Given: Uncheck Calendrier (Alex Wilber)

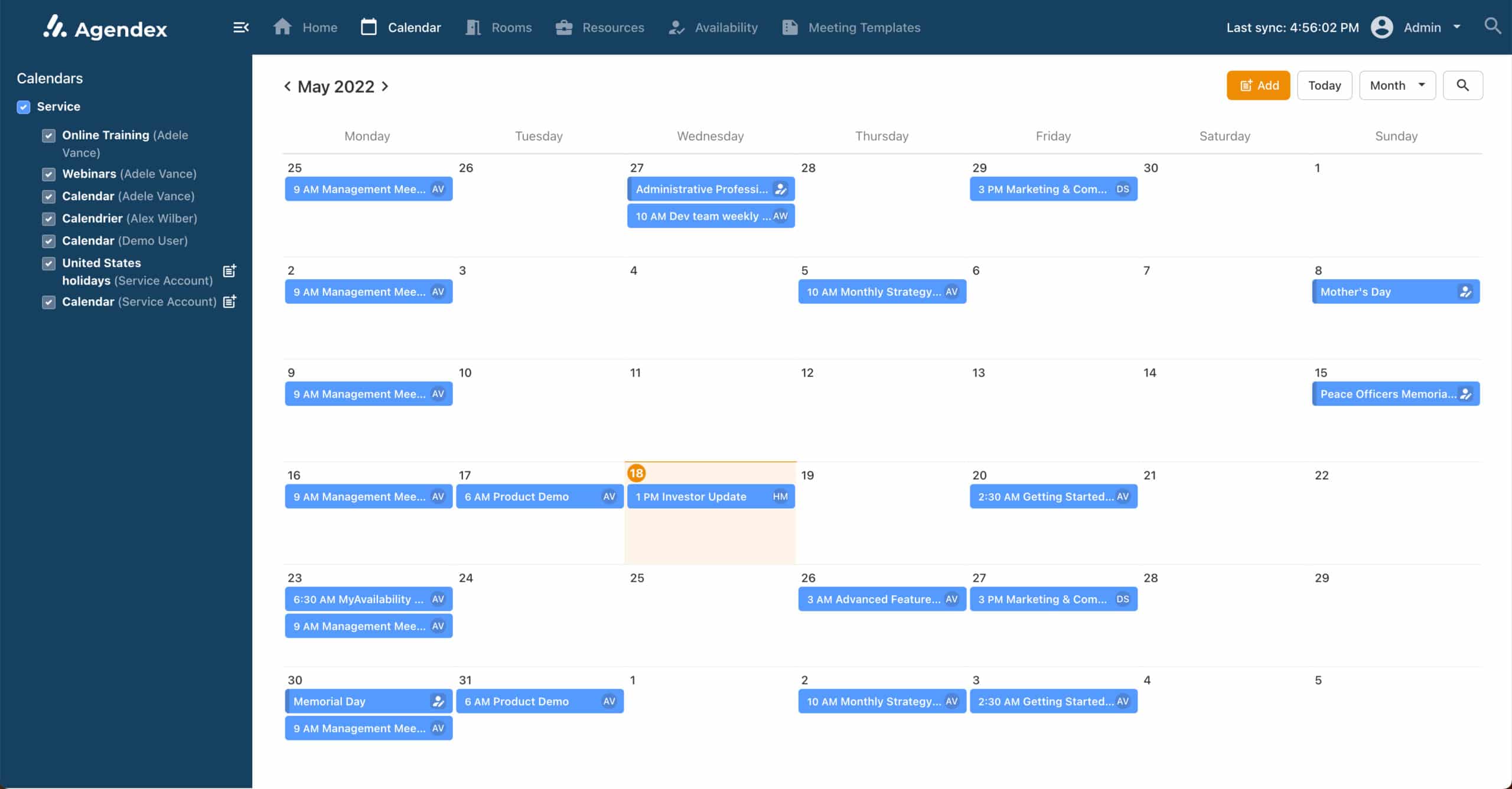Looking at the screenshot, I should point(48,219).
